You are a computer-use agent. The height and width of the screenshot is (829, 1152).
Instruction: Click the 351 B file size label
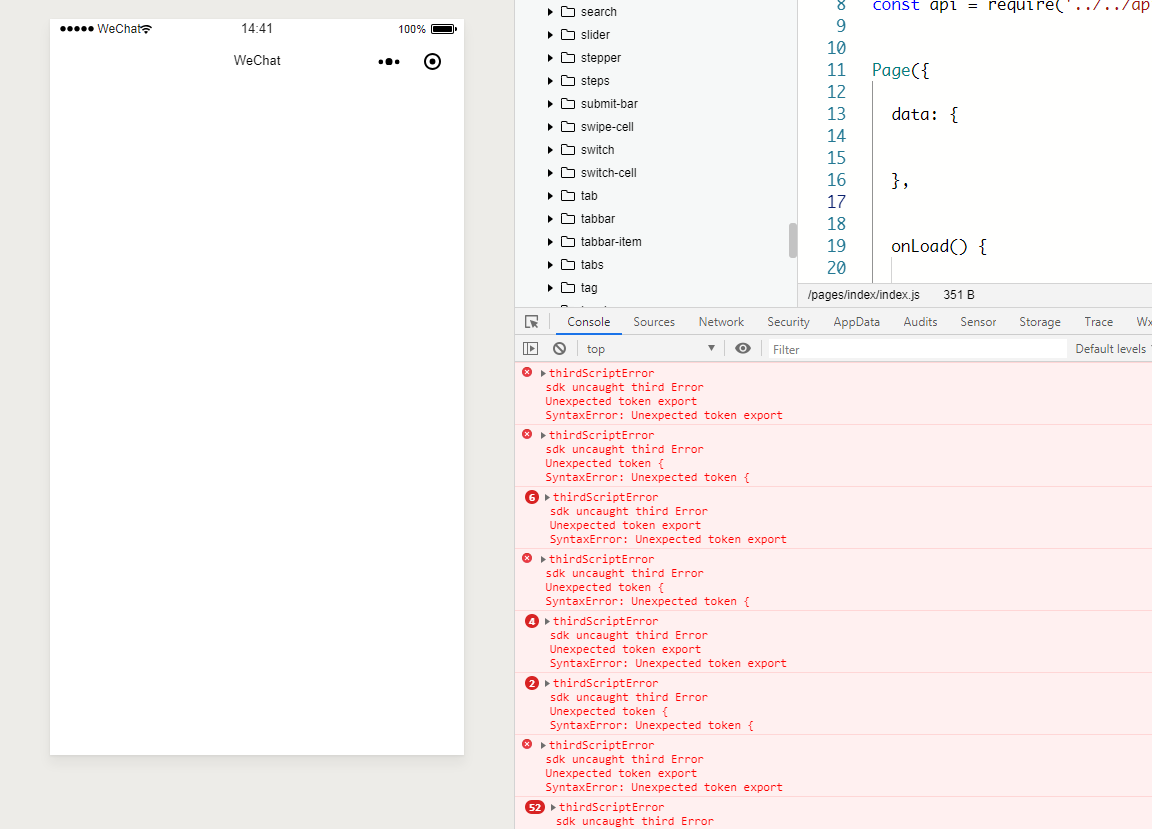click(959, 295)
